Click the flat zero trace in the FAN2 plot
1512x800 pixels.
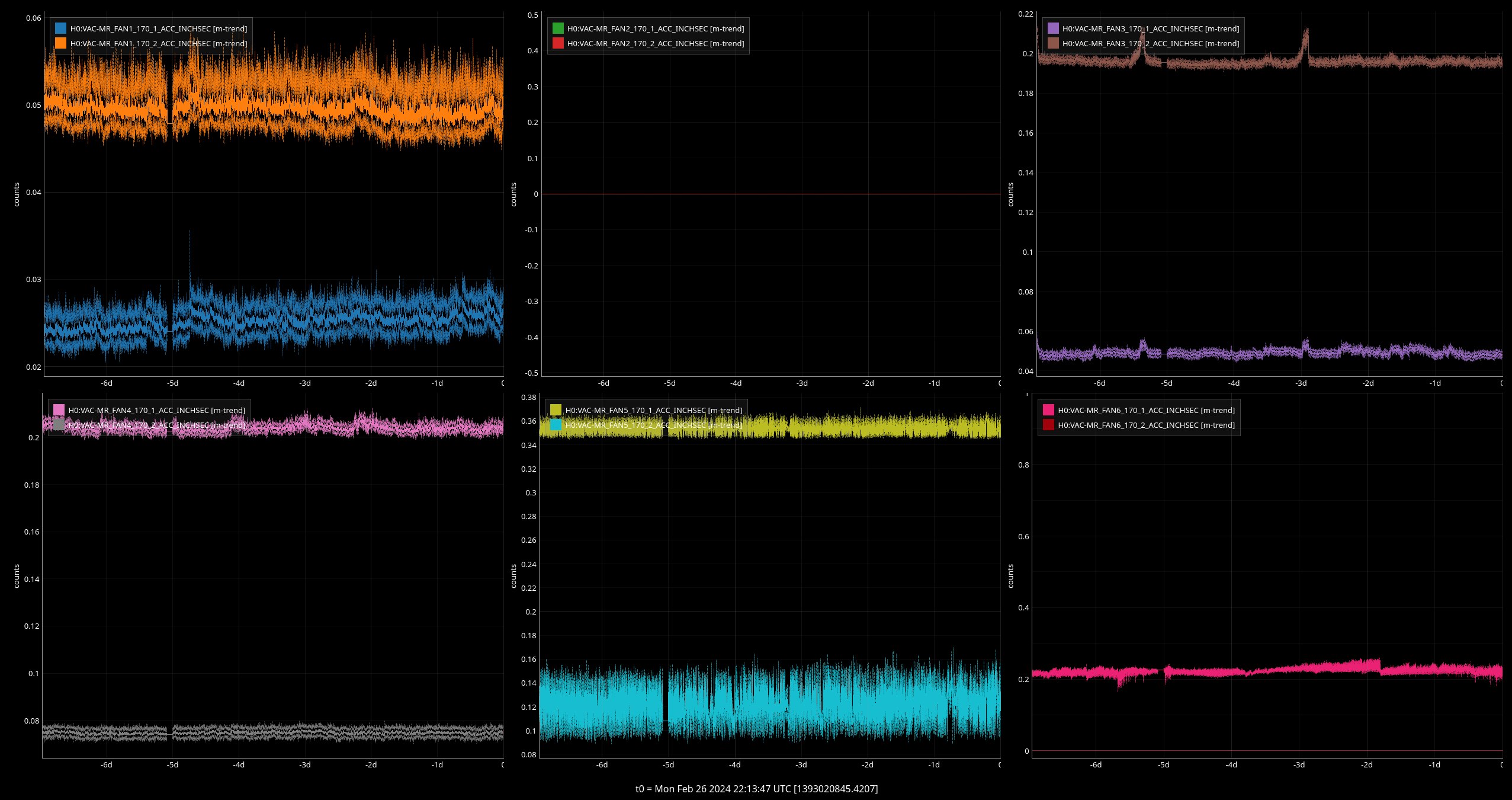coord(771,194)
